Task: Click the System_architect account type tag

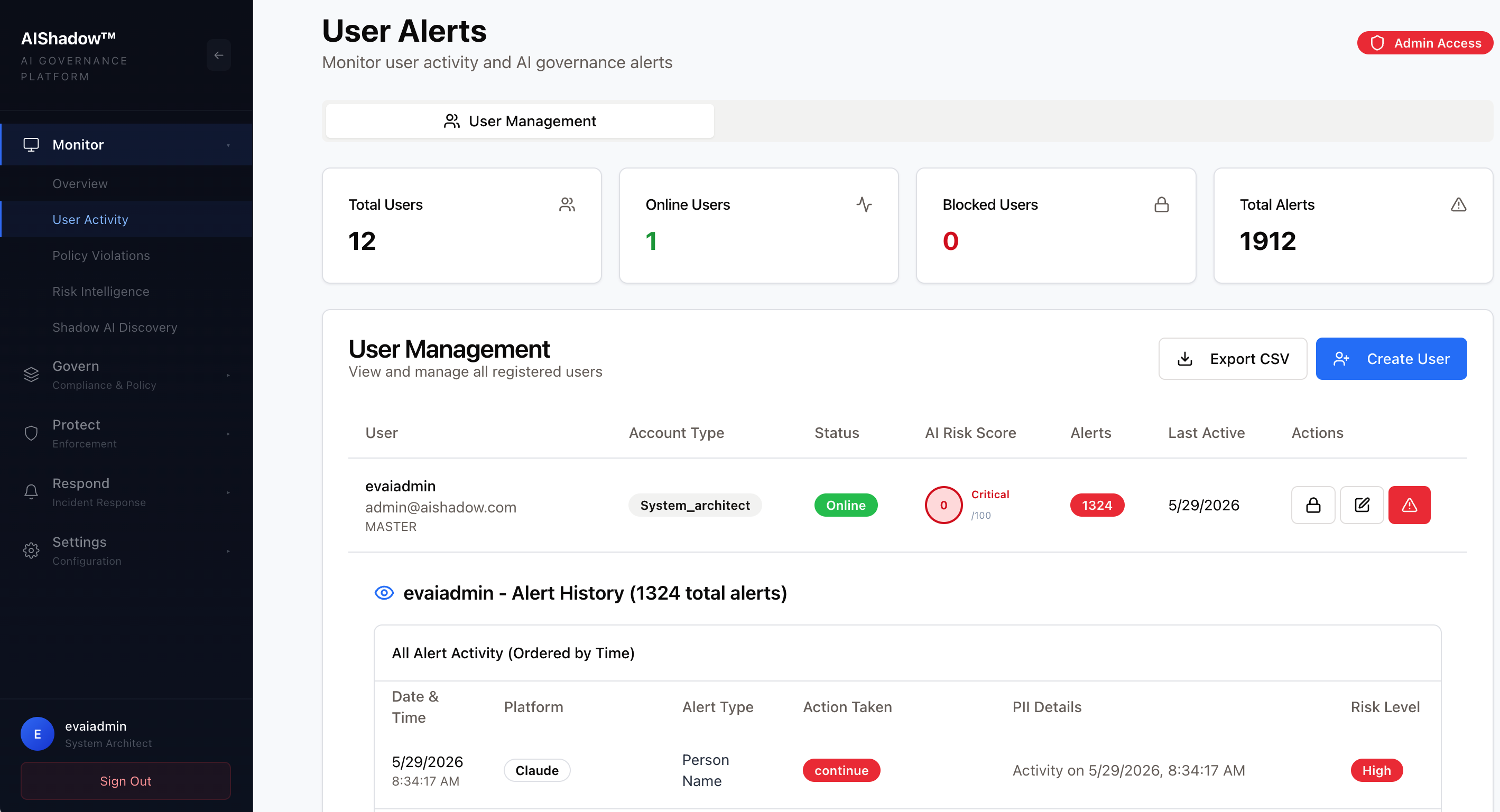Action: point(695,505)
